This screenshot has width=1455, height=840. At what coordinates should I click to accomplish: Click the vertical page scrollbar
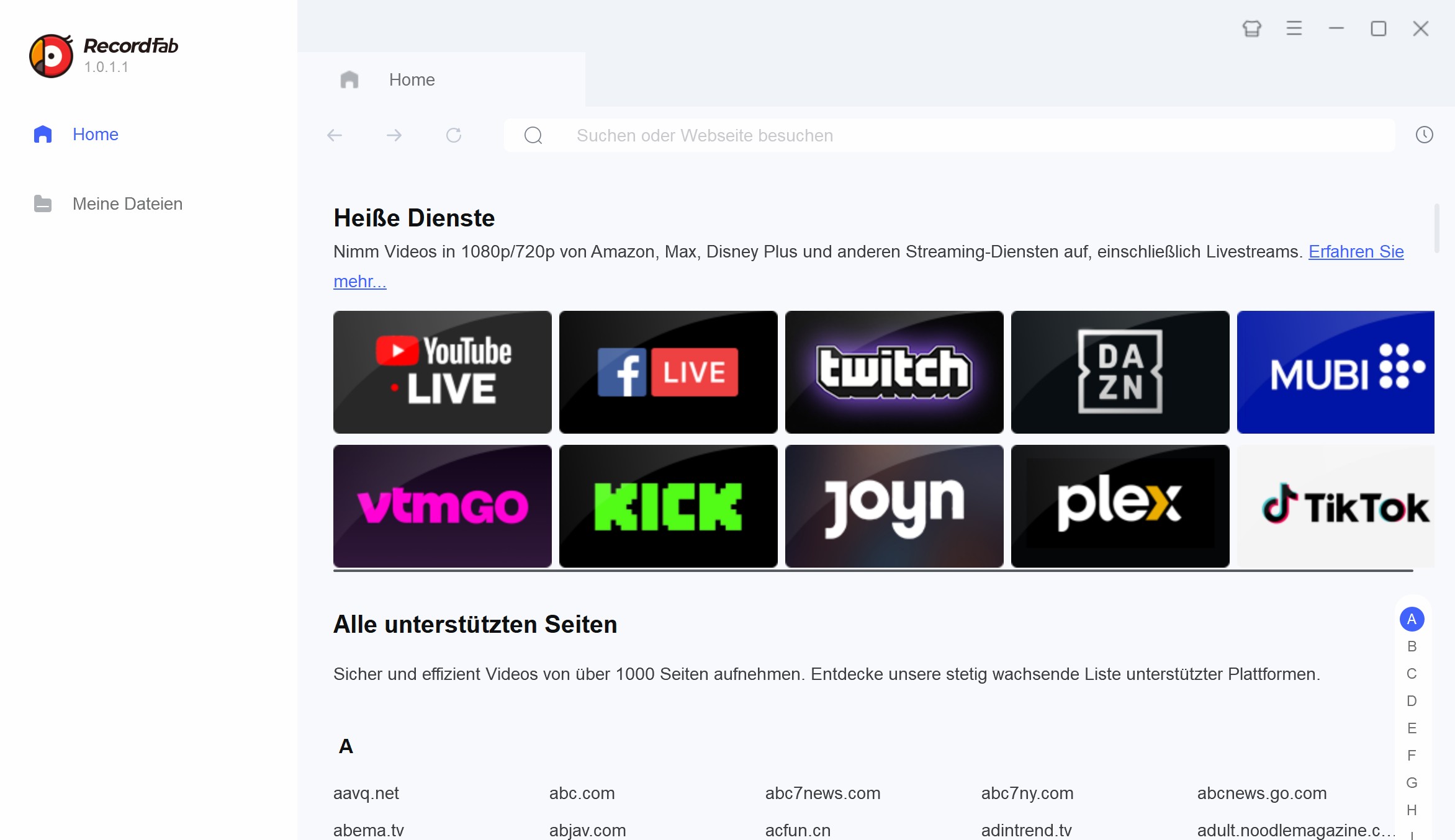1436,228
